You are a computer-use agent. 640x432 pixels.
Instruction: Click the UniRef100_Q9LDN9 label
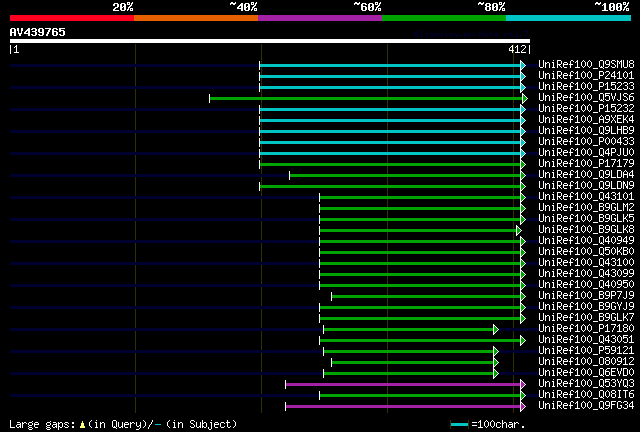point(586,186)
